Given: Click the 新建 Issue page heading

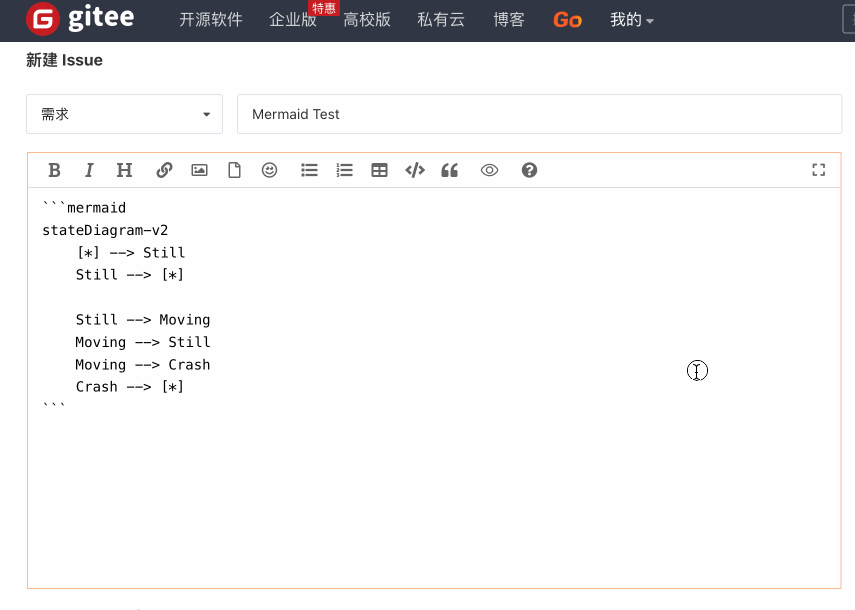Looking at the screenshot, I should pyautogui.click(x=64, y=60).
